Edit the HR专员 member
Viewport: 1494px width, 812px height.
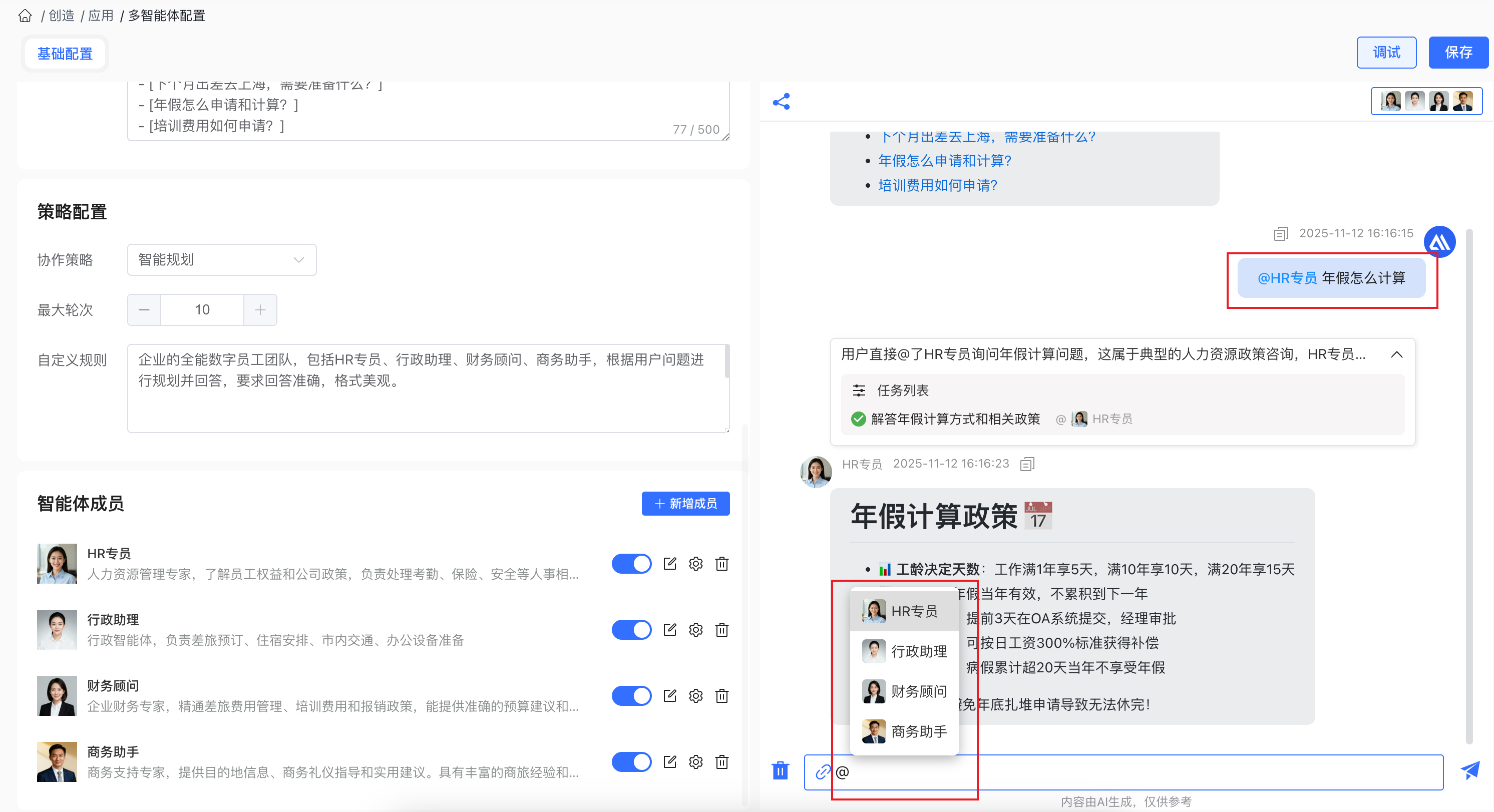(x=670, y=563)
